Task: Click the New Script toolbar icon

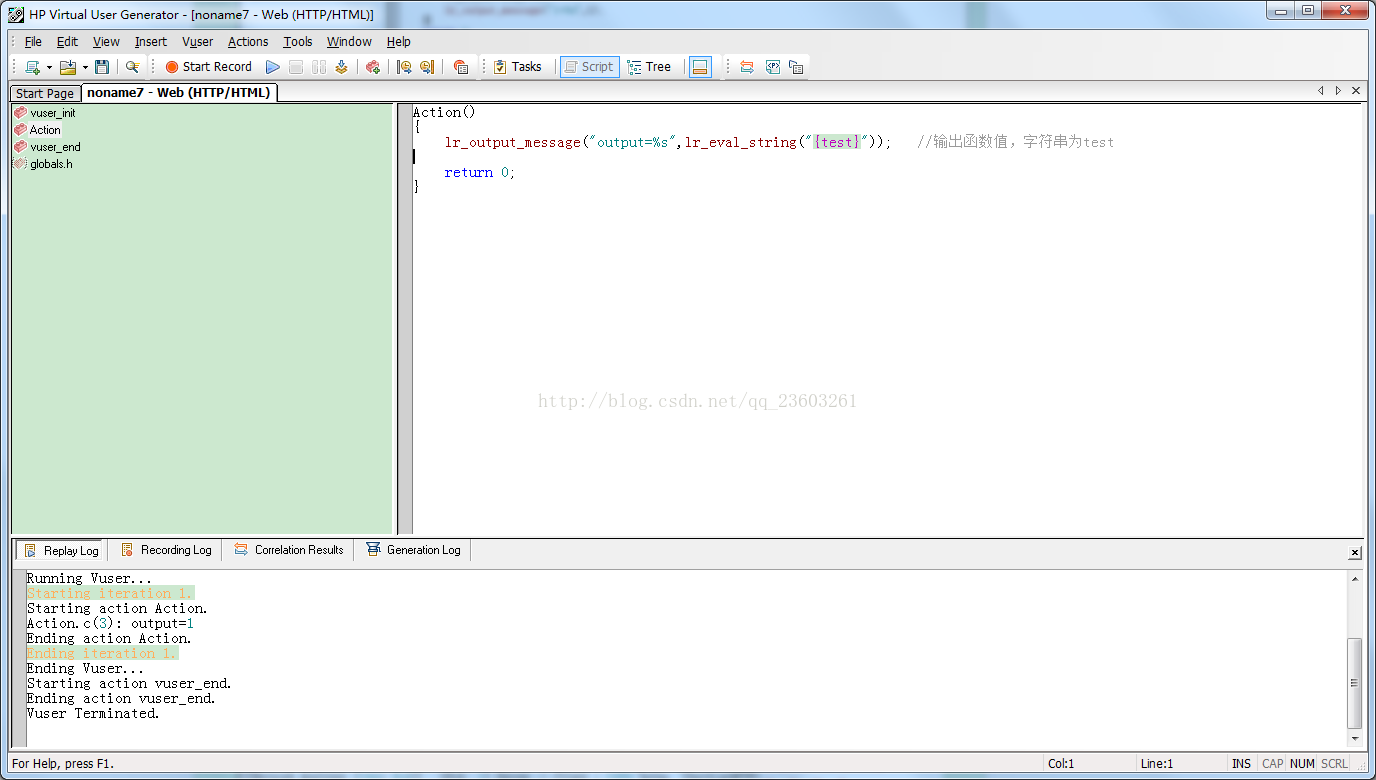Action: tap(32, 67)
